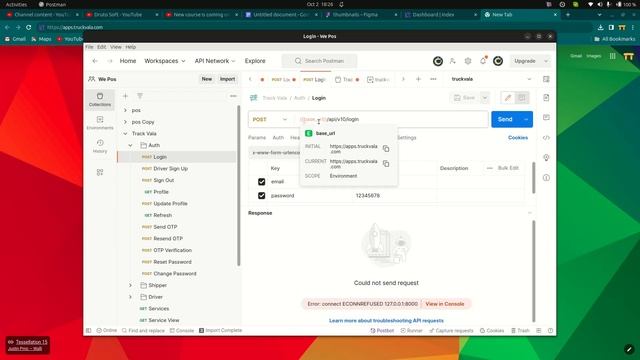Open the Workspaces dropdown
Image resolution: width=640 pixels, height=360 pixels.
pyautogui.click(x=165, y=61)
